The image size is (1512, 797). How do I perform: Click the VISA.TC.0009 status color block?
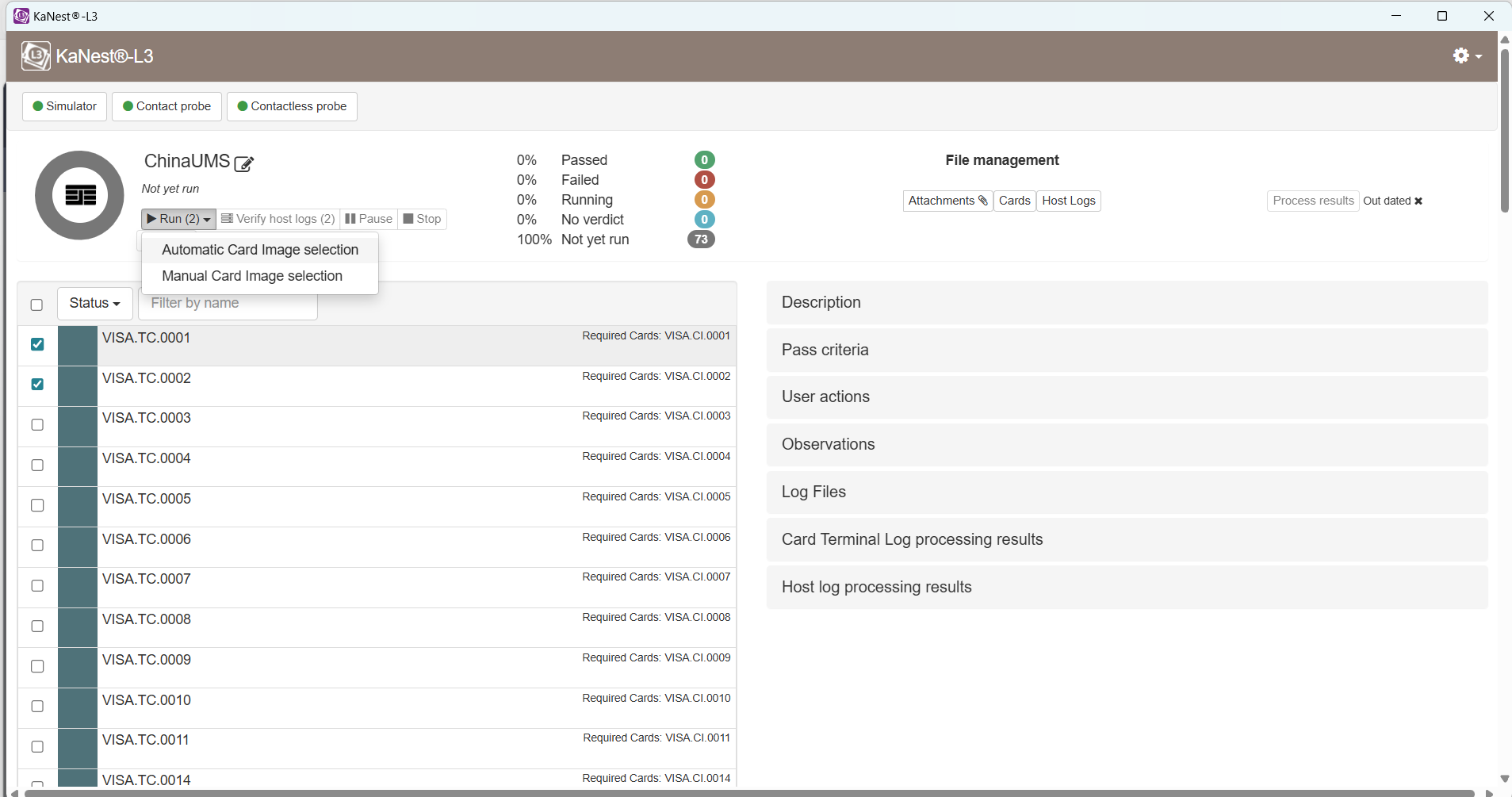(x=78, y=668)
